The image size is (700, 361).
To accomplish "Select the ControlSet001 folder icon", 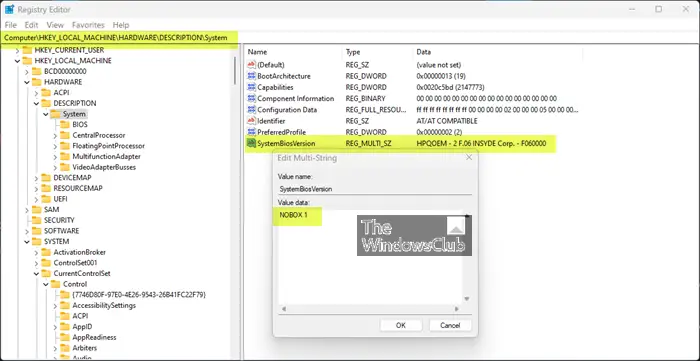I will [x=46, y=263].
